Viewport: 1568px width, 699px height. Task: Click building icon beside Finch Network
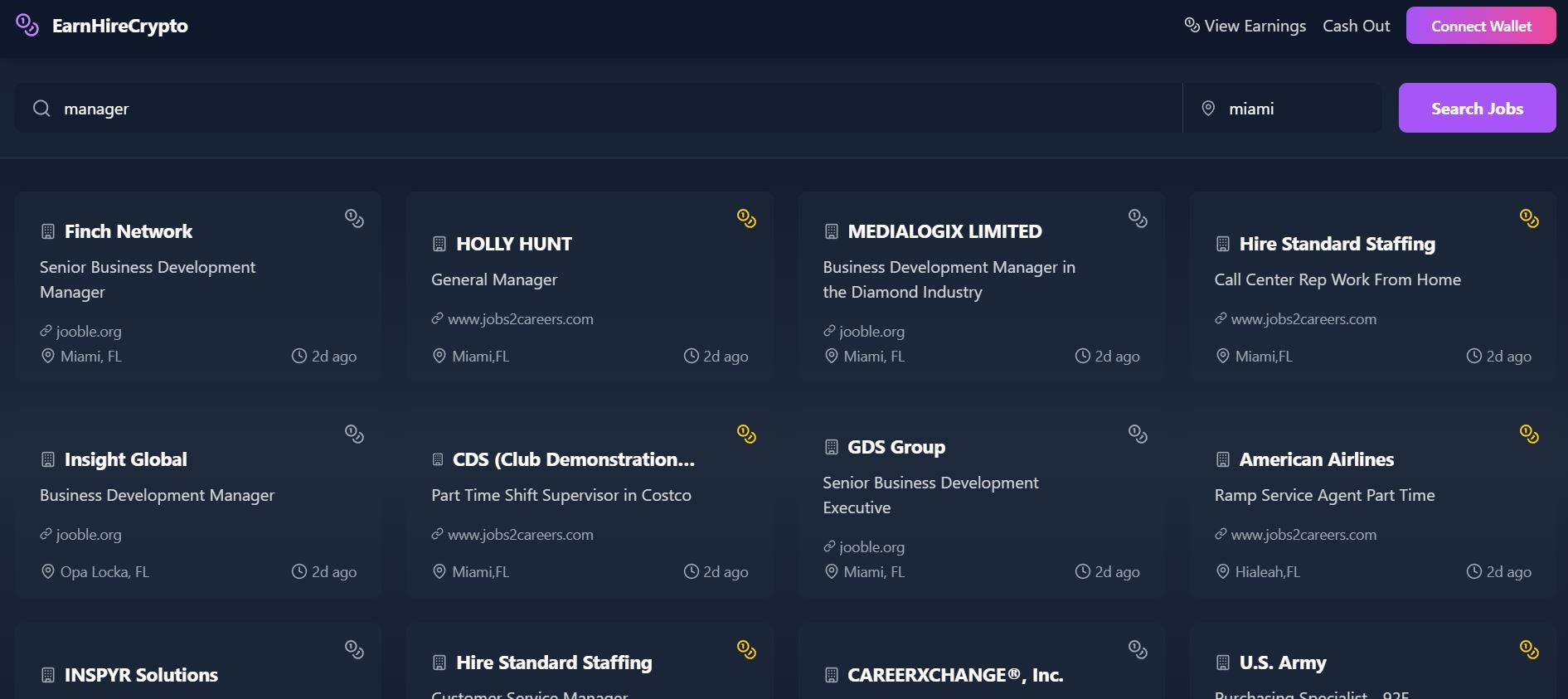point(48,231)
